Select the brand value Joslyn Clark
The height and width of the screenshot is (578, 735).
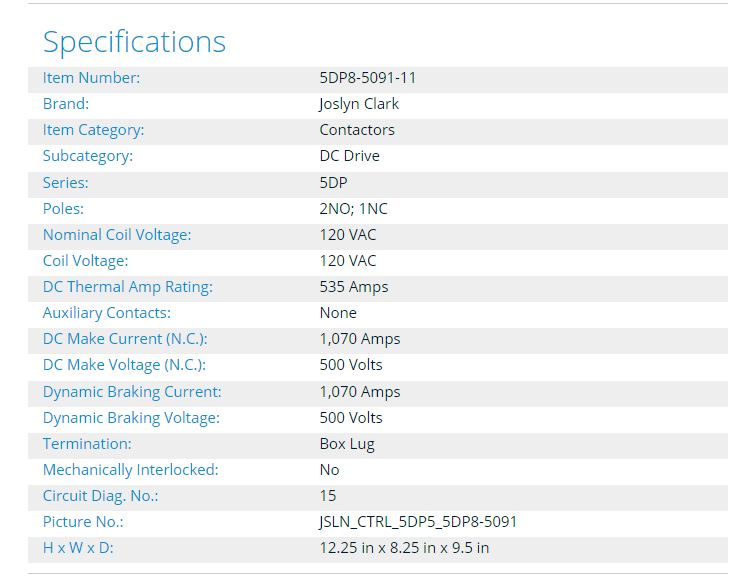click(x=359, y=104)
